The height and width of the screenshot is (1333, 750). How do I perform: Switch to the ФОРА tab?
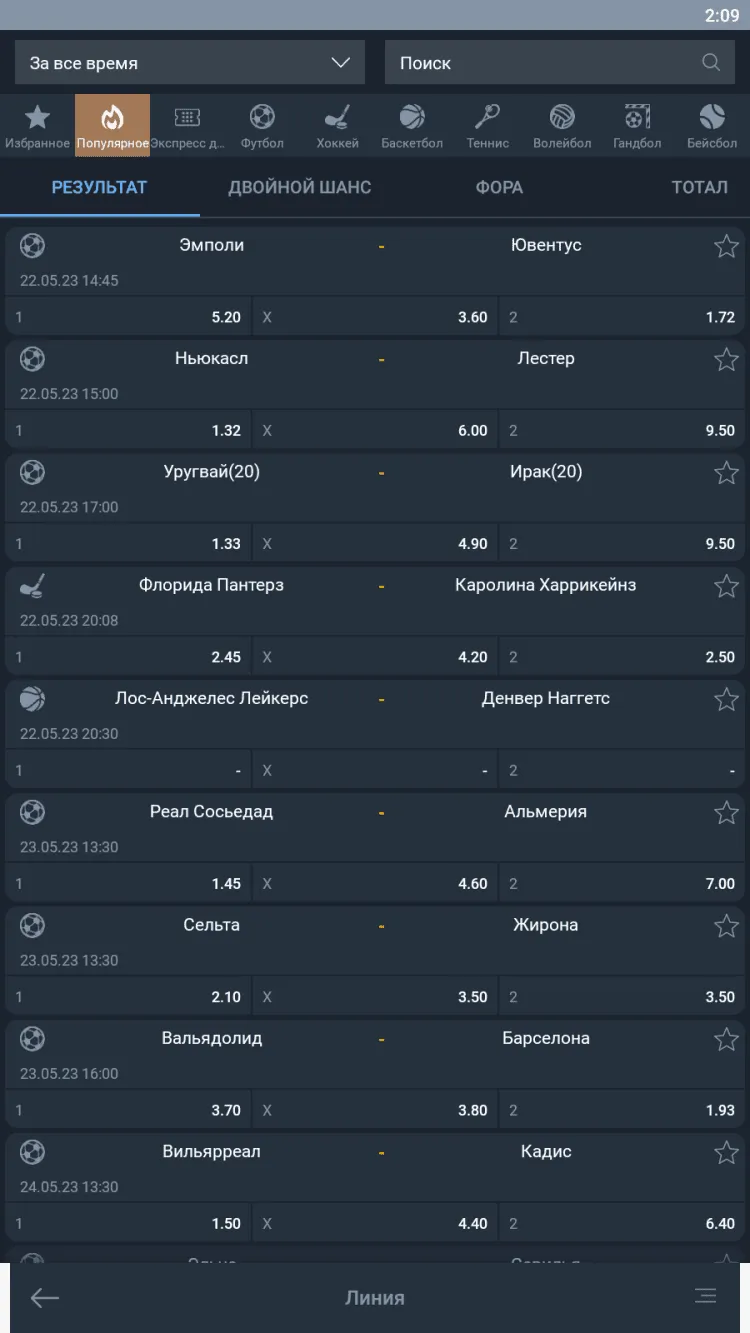tap(499, 187)
